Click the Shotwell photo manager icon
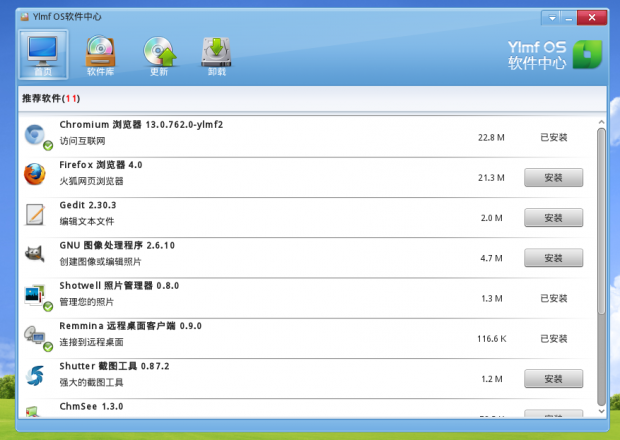The image size is (620, 440). click(36, 296)
